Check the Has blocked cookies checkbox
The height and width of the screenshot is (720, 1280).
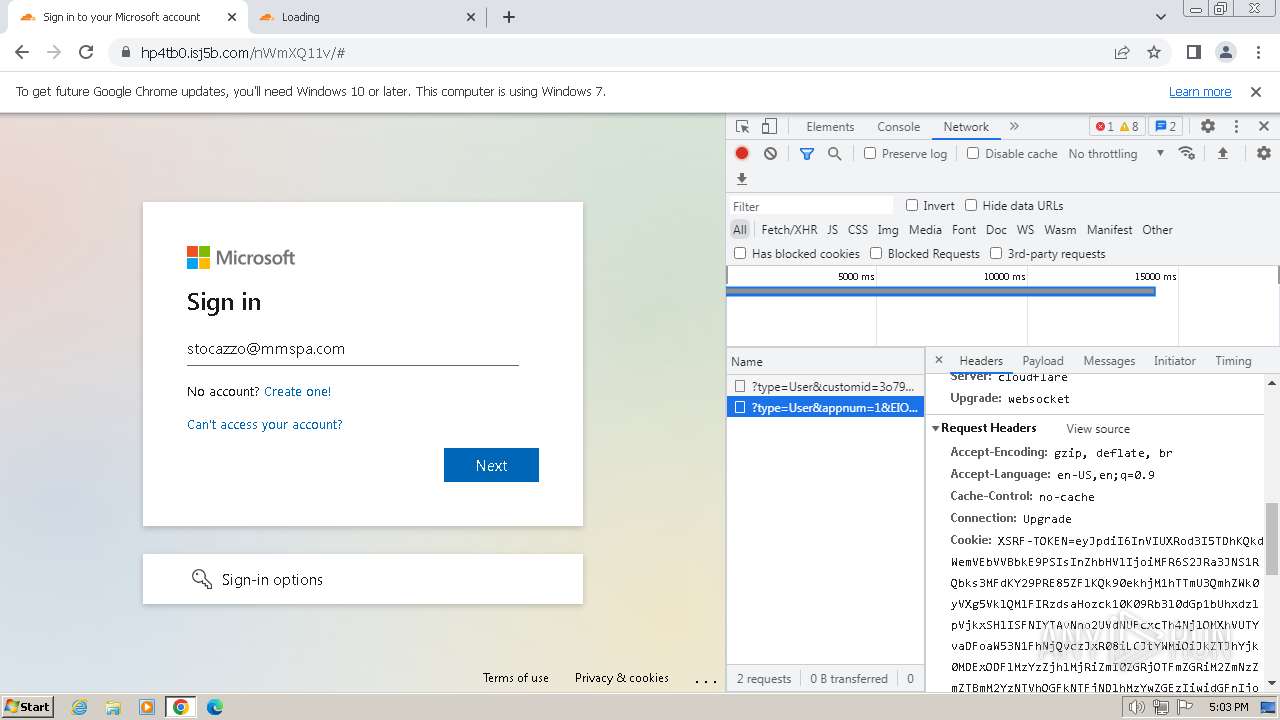740,253
